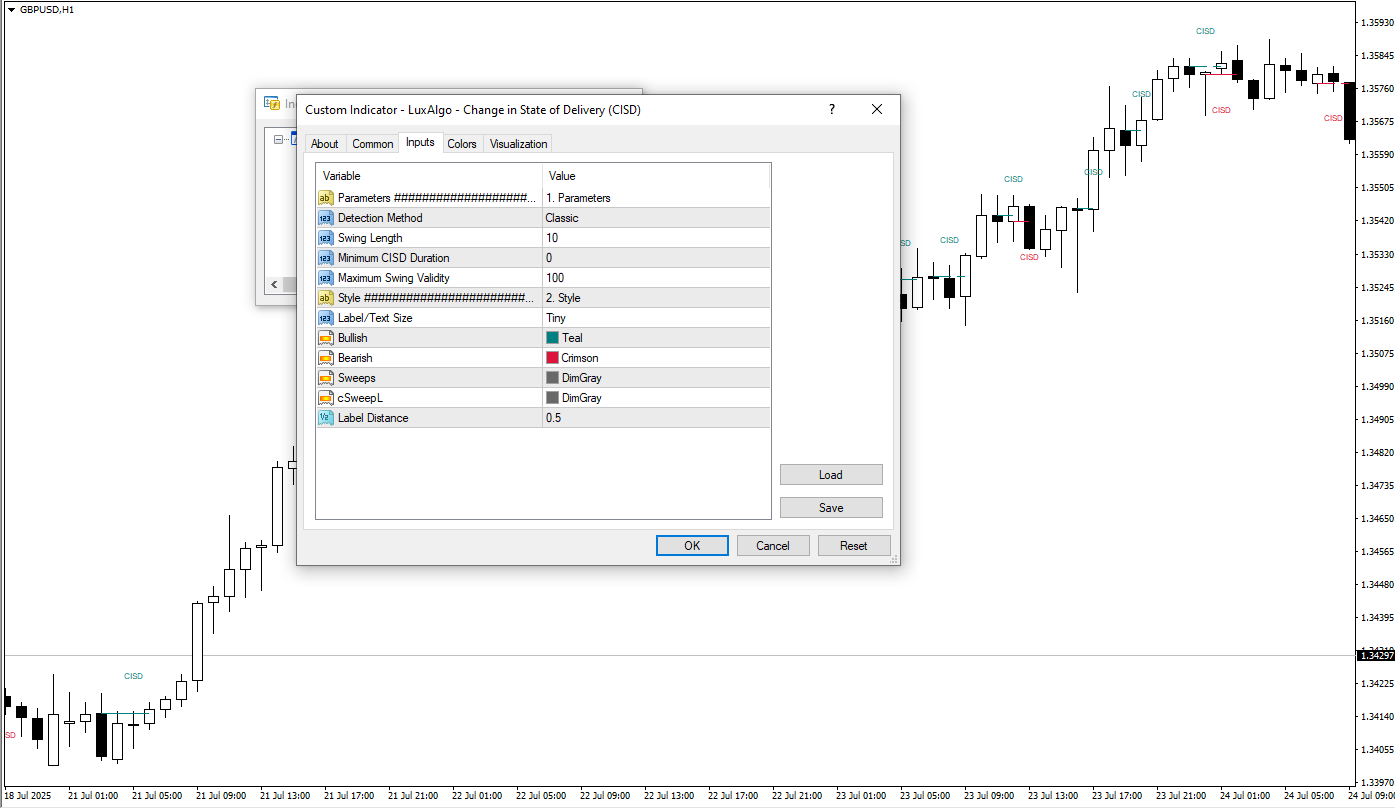
Task: Edit the Minimum CISD Duration value 0
Action: pos(656,258)
